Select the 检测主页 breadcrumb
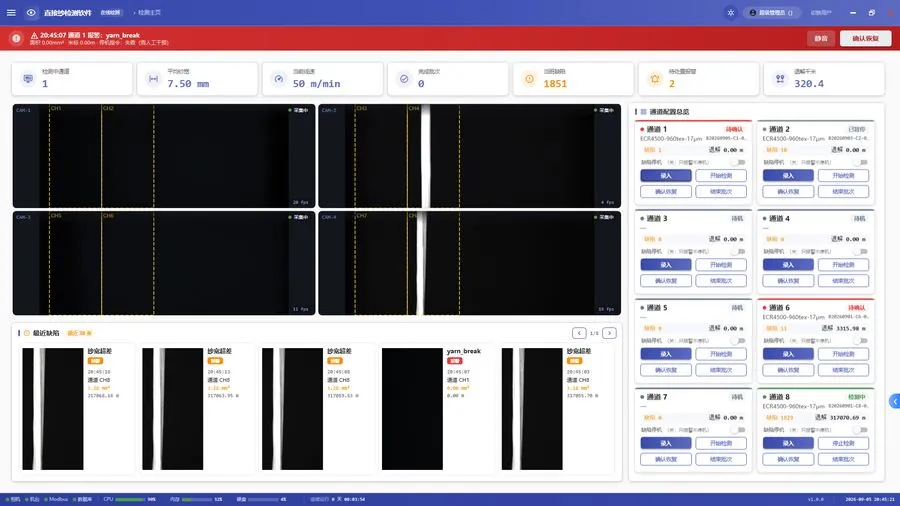 pyautogui.click(x=149, y=13)
